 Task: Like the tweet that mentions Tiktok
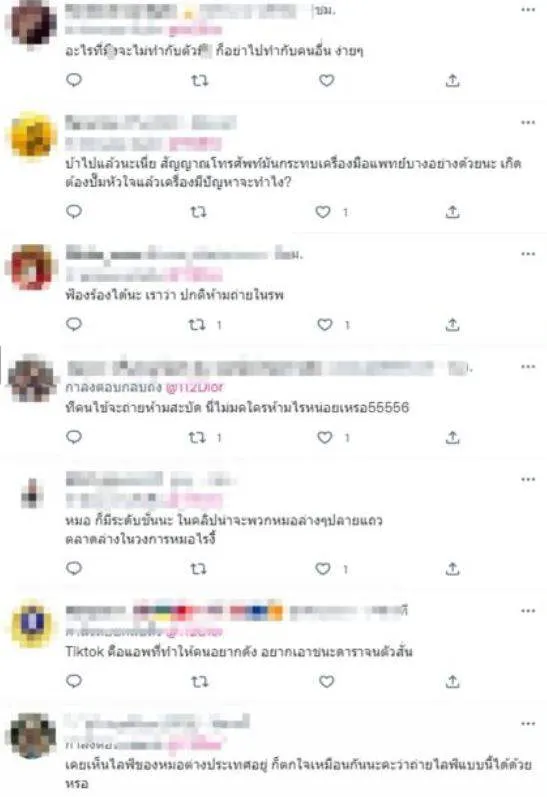coord(326,681)
